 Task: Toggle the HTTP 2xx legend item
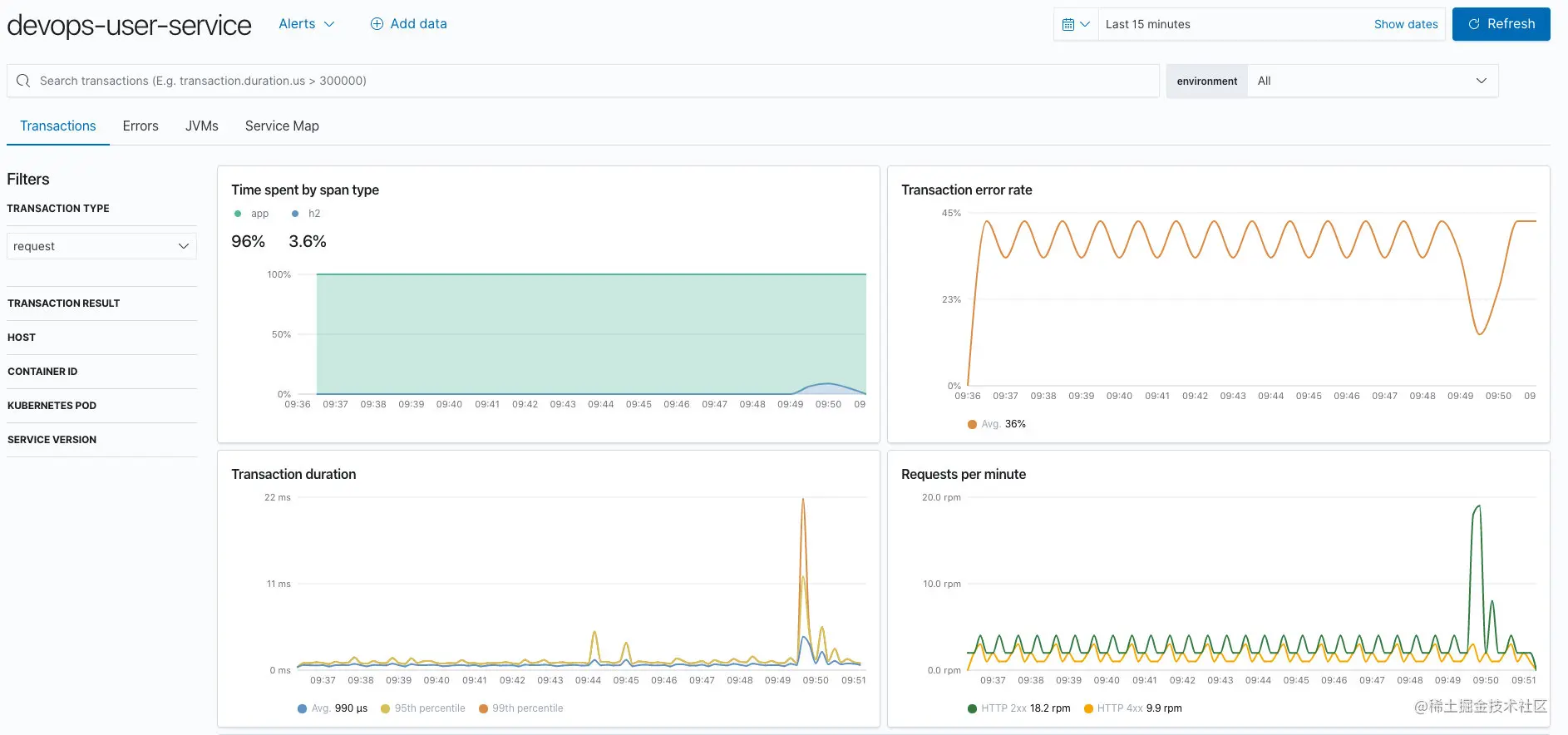click(1019, 708)
